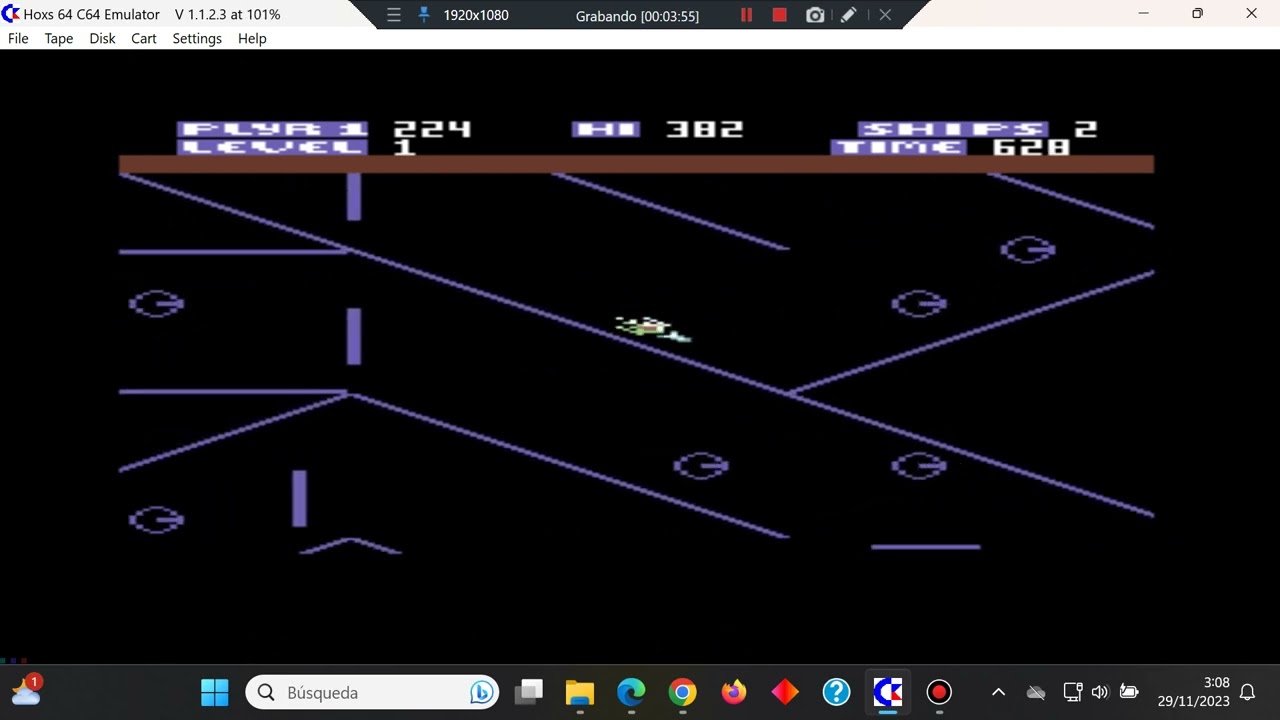Open the screen recorder app on the taskbar
Image resolution: width=1280 pixels, height=720 pixels.
click(x=939, y=692)
